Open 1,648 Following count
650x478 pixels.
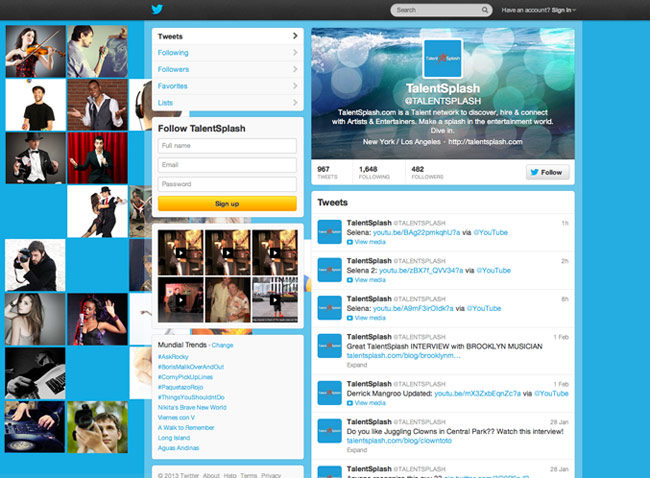pyautogui.click(x=374, y=172)
